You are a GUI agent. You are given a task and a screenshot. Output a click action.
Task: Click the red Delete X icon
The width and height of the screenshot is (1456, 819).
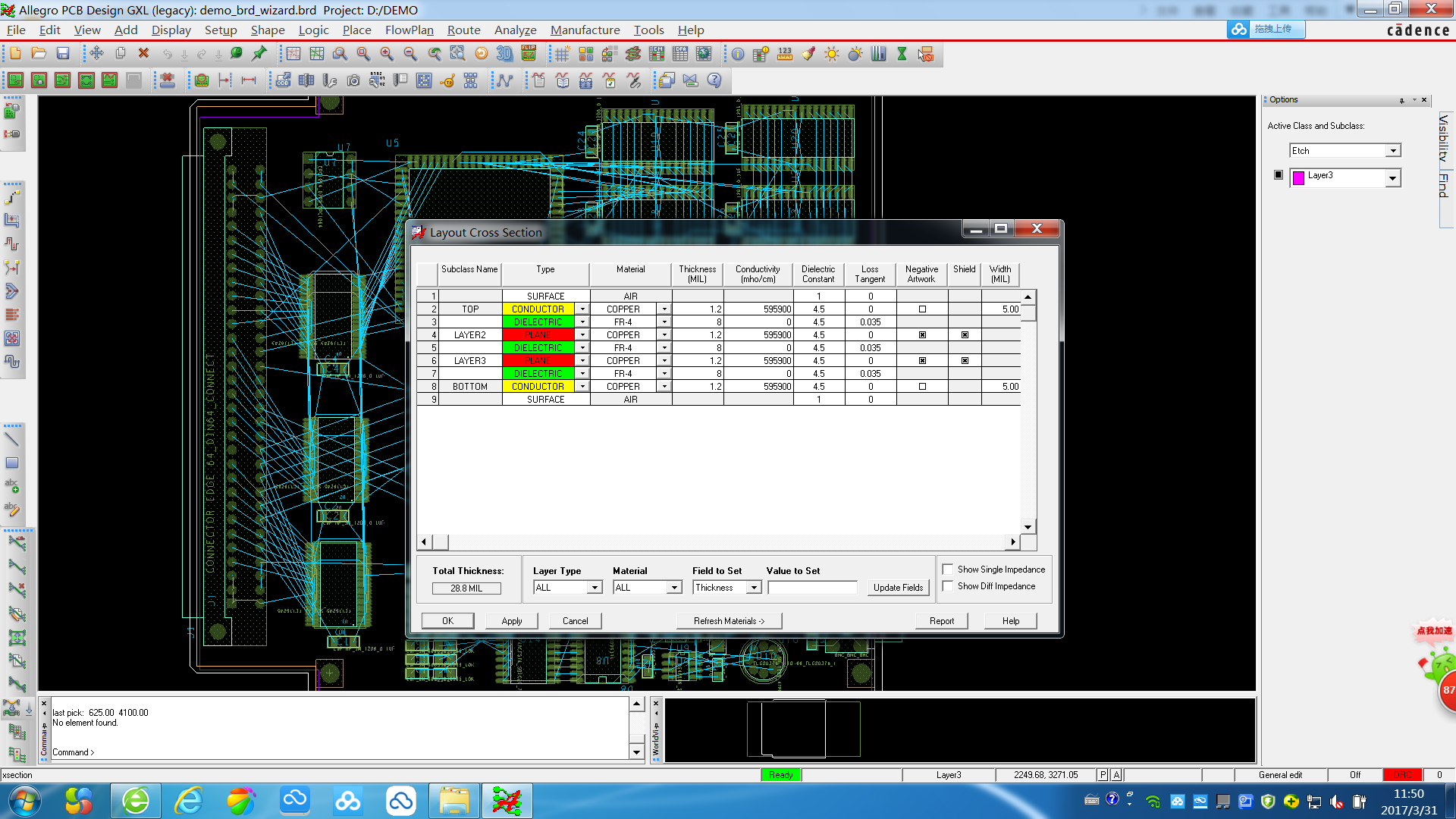click(x=143, y=54)
